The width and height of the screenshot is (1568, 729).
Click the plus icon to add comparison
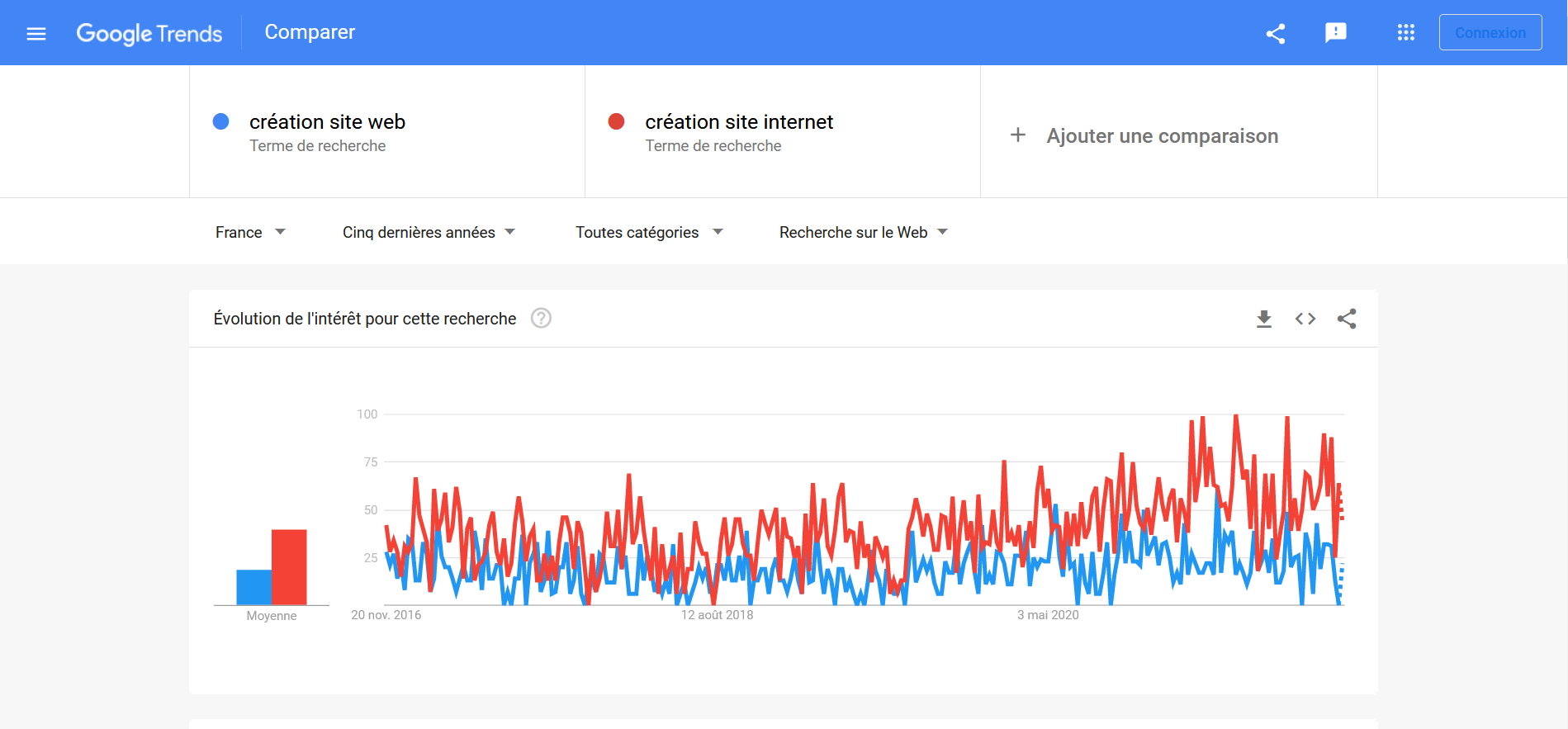tap(1018, 135)
